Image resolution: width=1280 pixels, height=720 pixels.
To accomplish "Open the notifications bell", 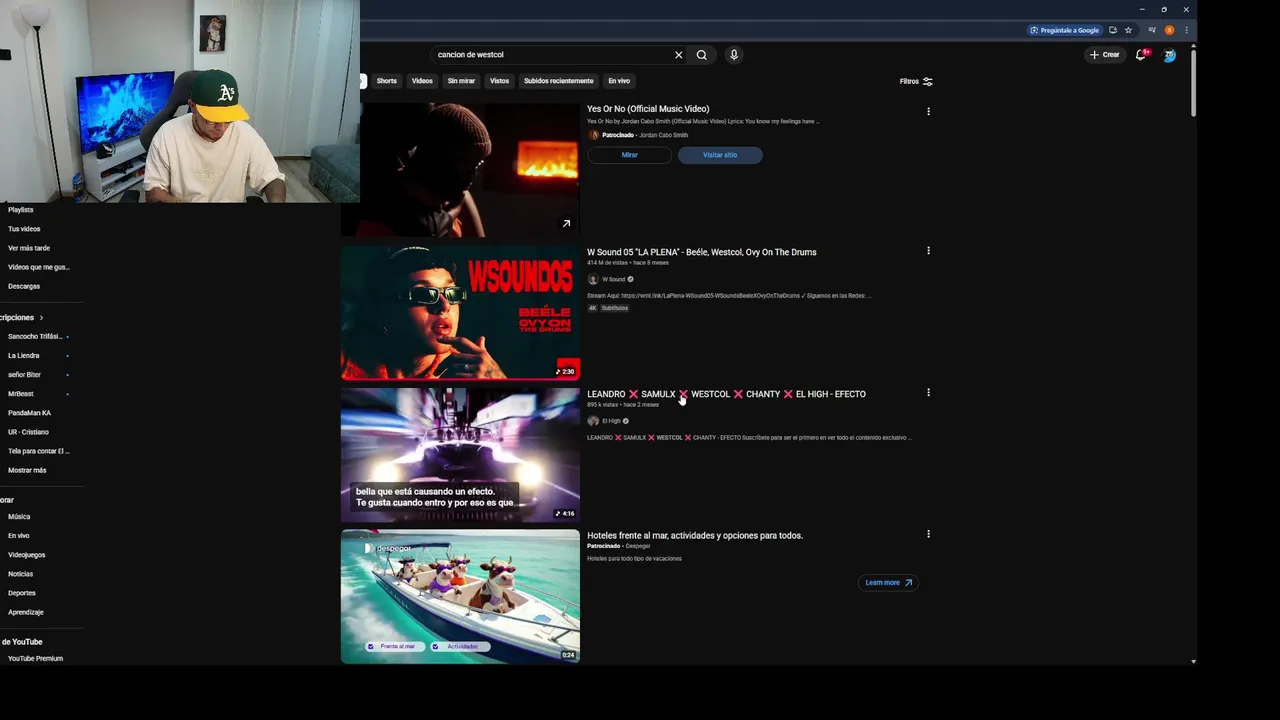I will coord(1141,55).
